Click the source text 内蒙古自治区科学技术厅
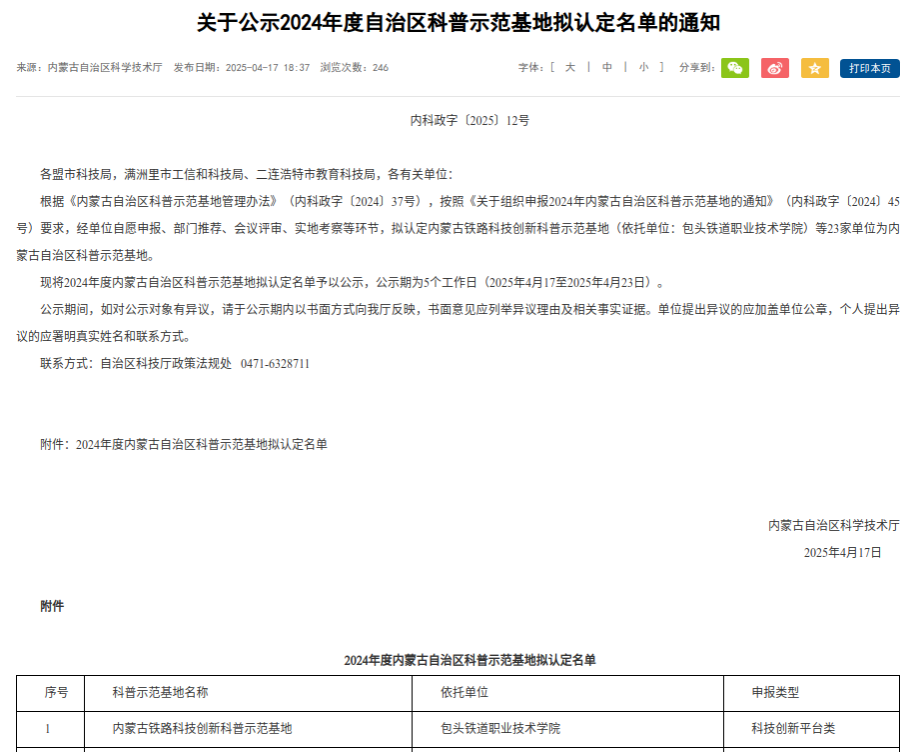The height and width of the screenshot is (752, 912). click(105, 67)
